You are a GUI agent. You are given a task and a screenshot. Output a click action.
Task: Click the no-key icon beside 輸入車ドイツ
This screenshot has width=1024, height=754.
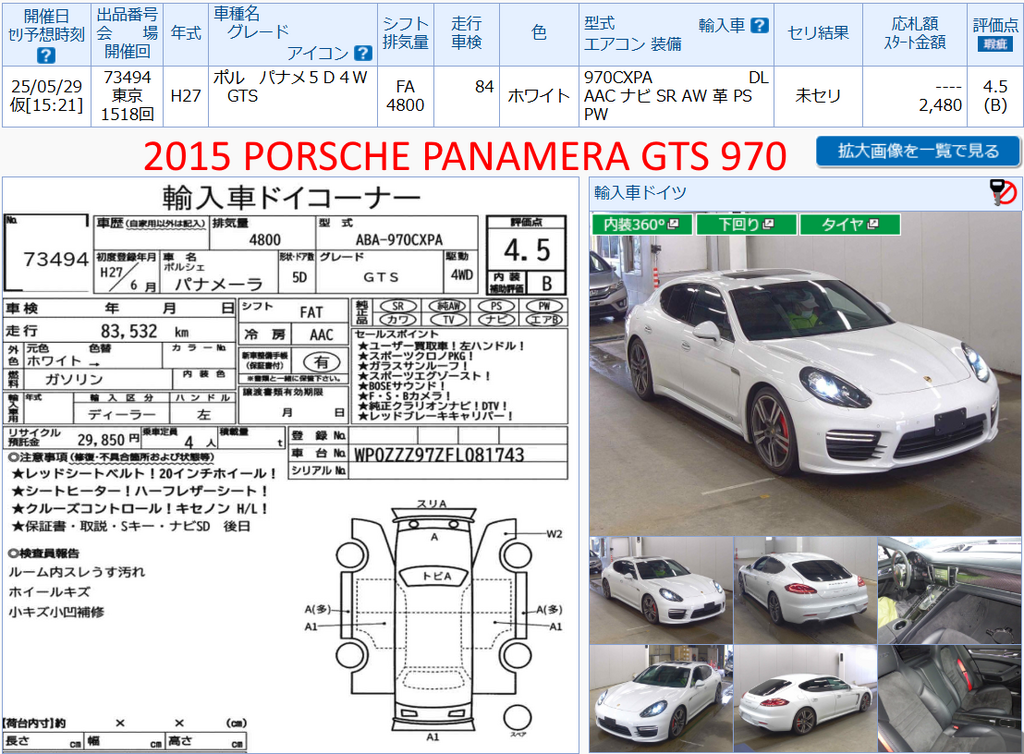(x=1003, y=193)
